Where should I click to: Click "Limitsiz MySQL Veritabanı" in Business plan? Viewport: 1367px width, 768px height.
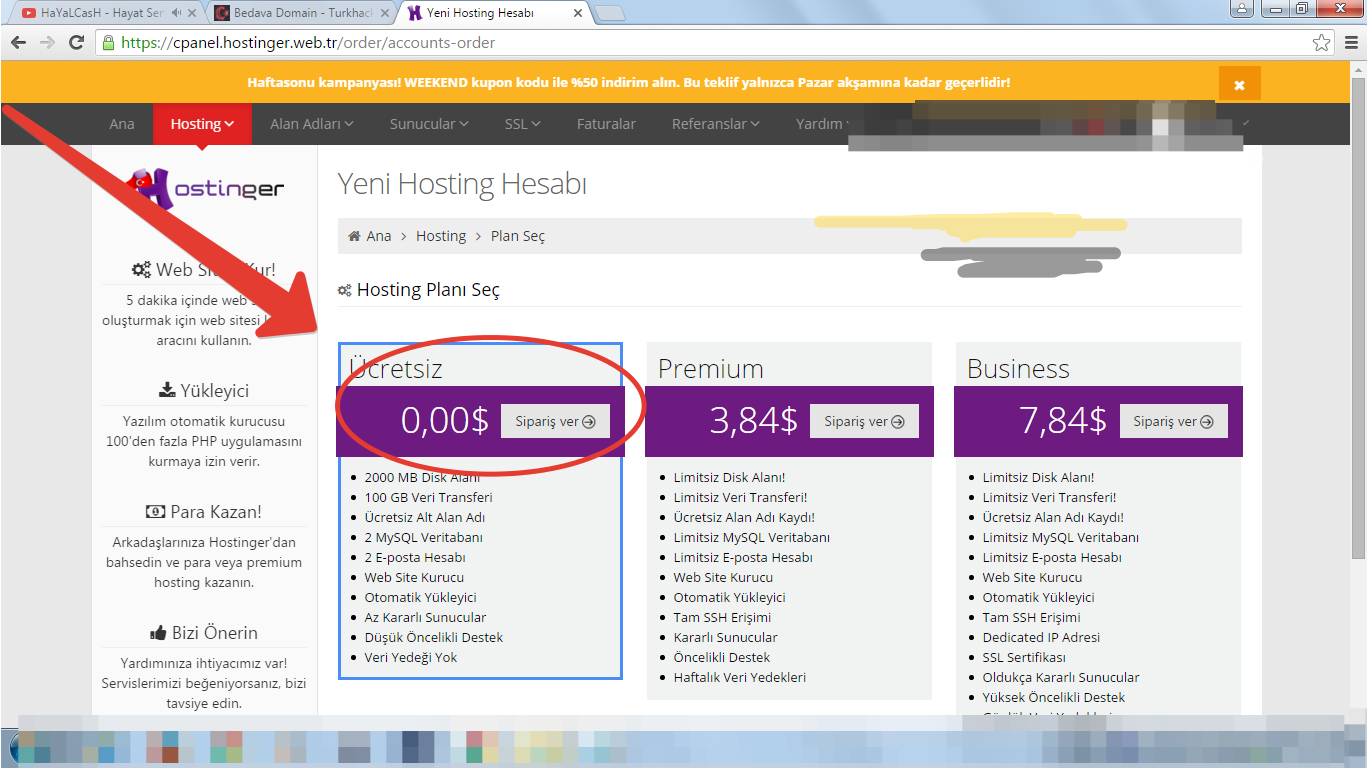click(1061, 537)
